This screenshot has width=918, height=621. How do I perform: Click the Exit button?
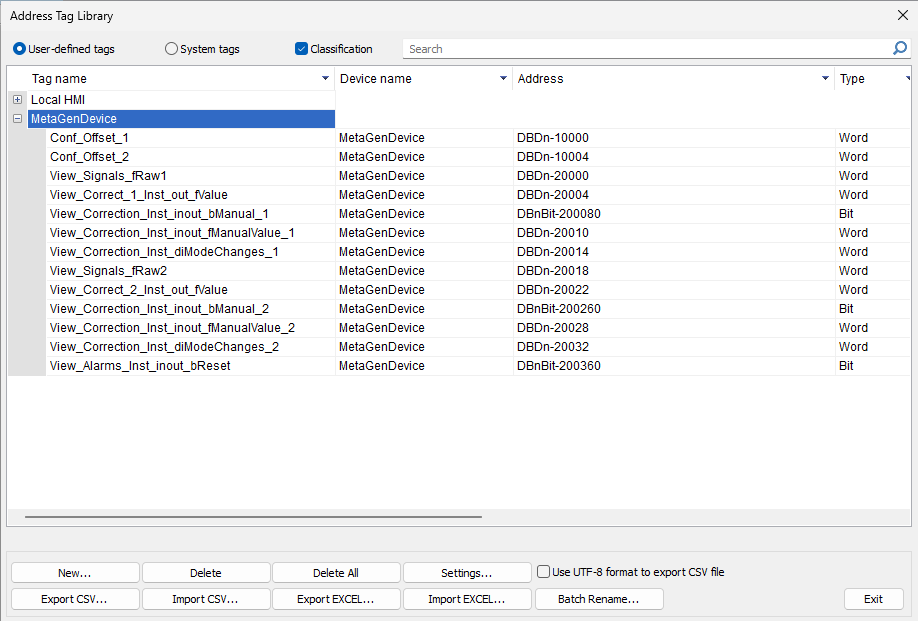point(874,599)
